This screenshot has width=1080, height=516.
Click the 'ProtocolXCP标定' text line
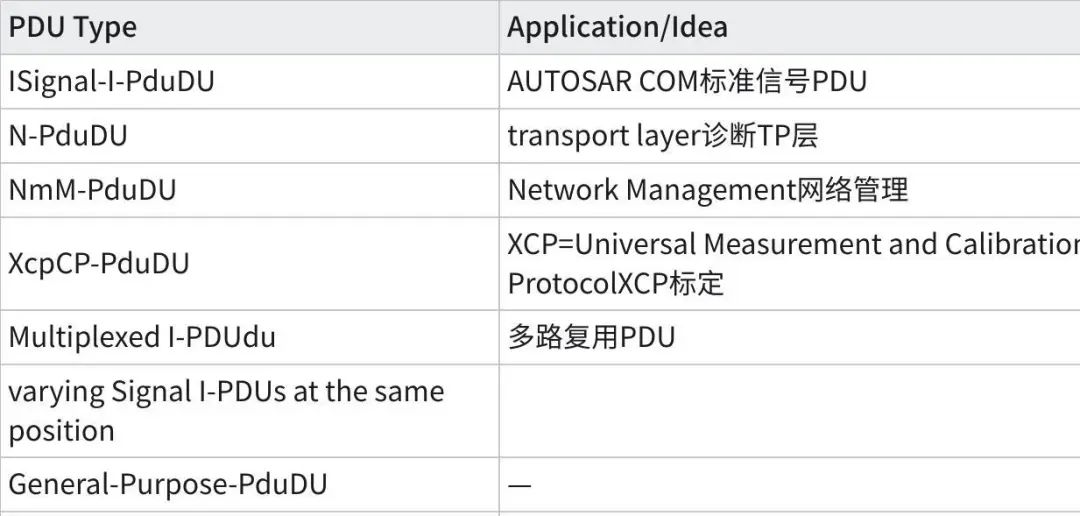click(x=615, y=284)
